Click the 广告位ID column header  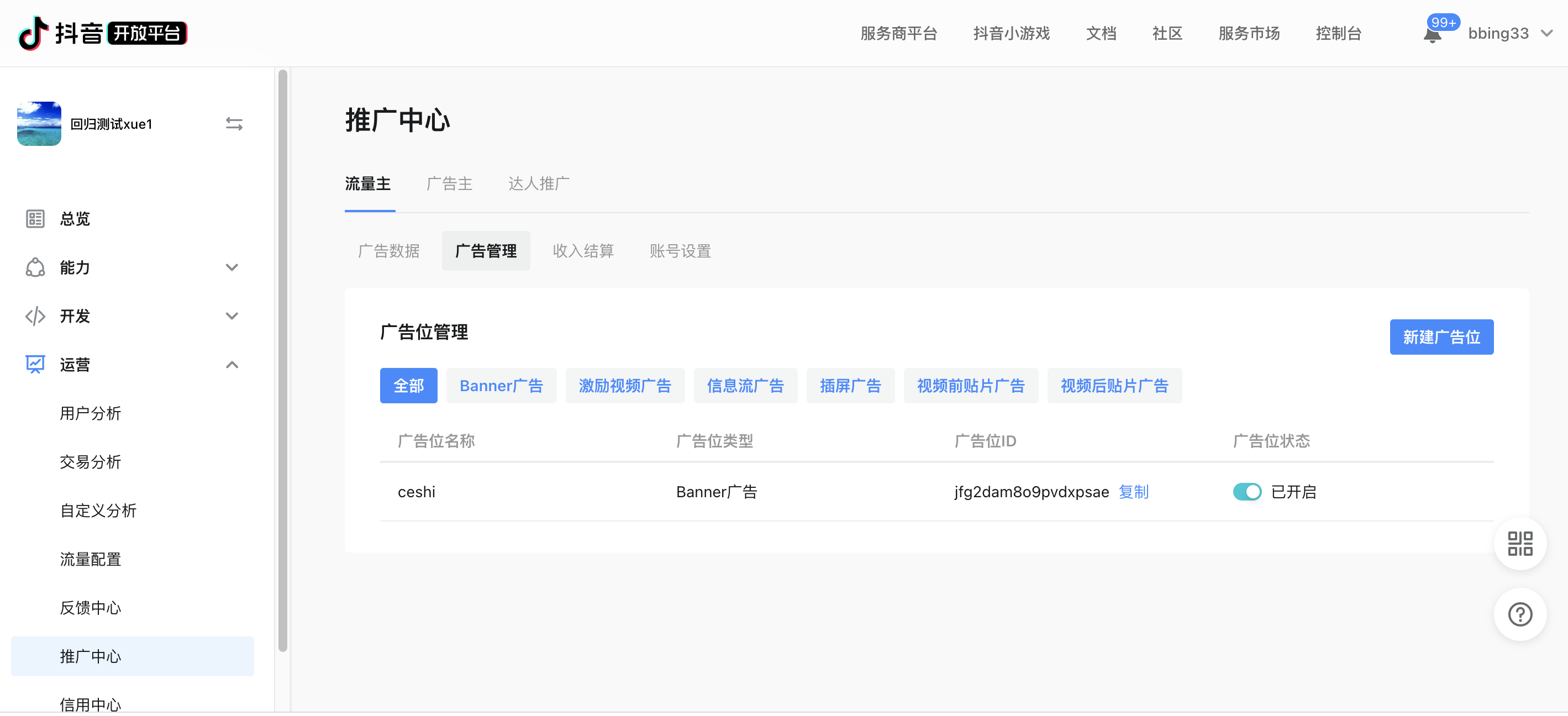pos(986,441)
